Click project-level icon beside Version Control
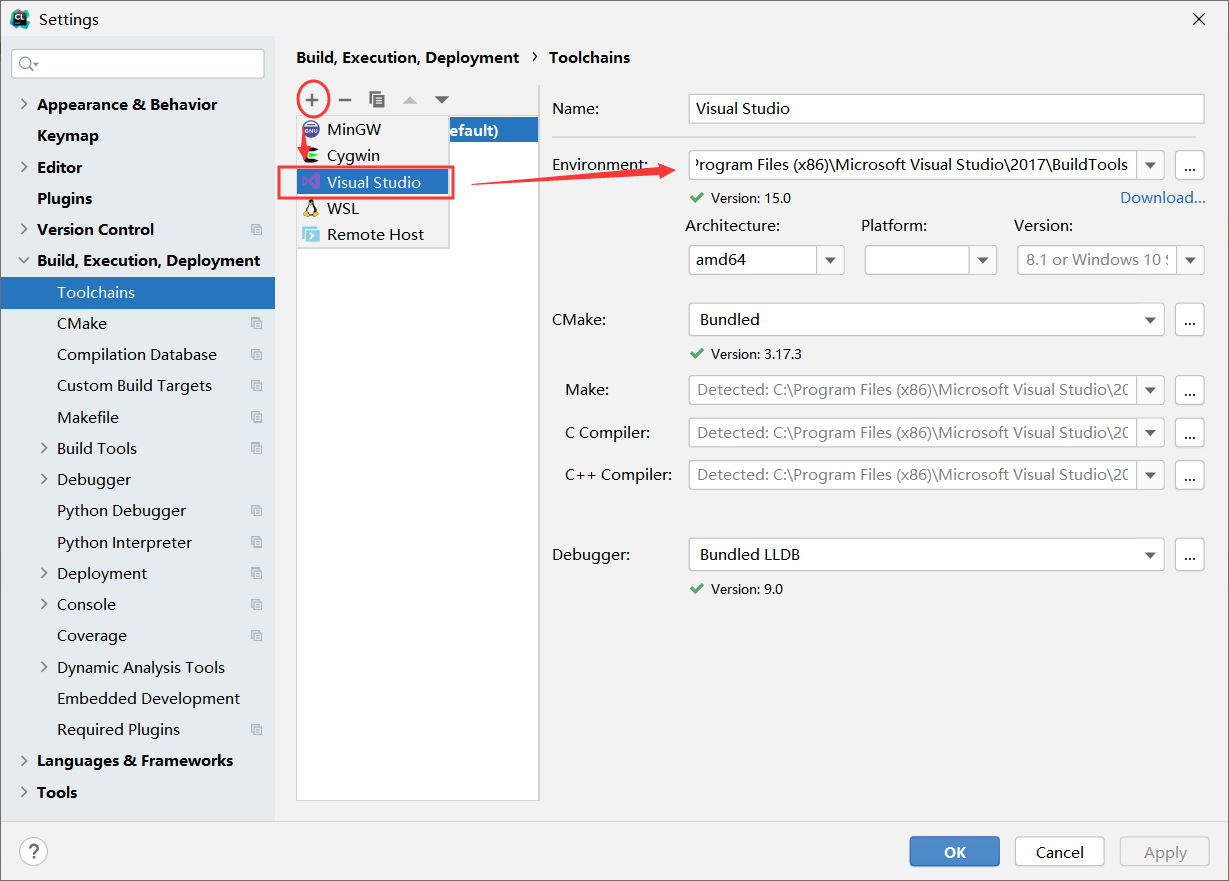Viewport: 1229px width, 881px height. pos(257,229)
